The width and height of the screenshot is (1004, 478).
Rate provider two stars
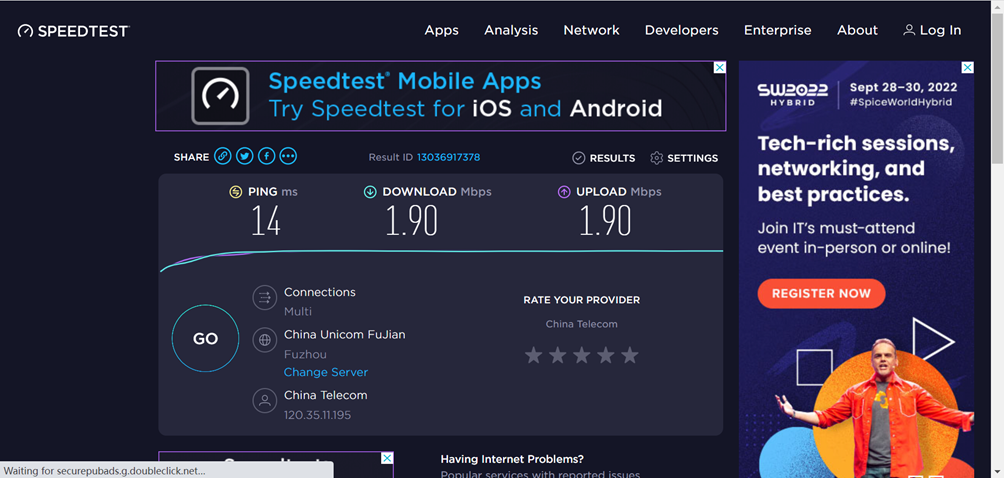click(558, 355)
